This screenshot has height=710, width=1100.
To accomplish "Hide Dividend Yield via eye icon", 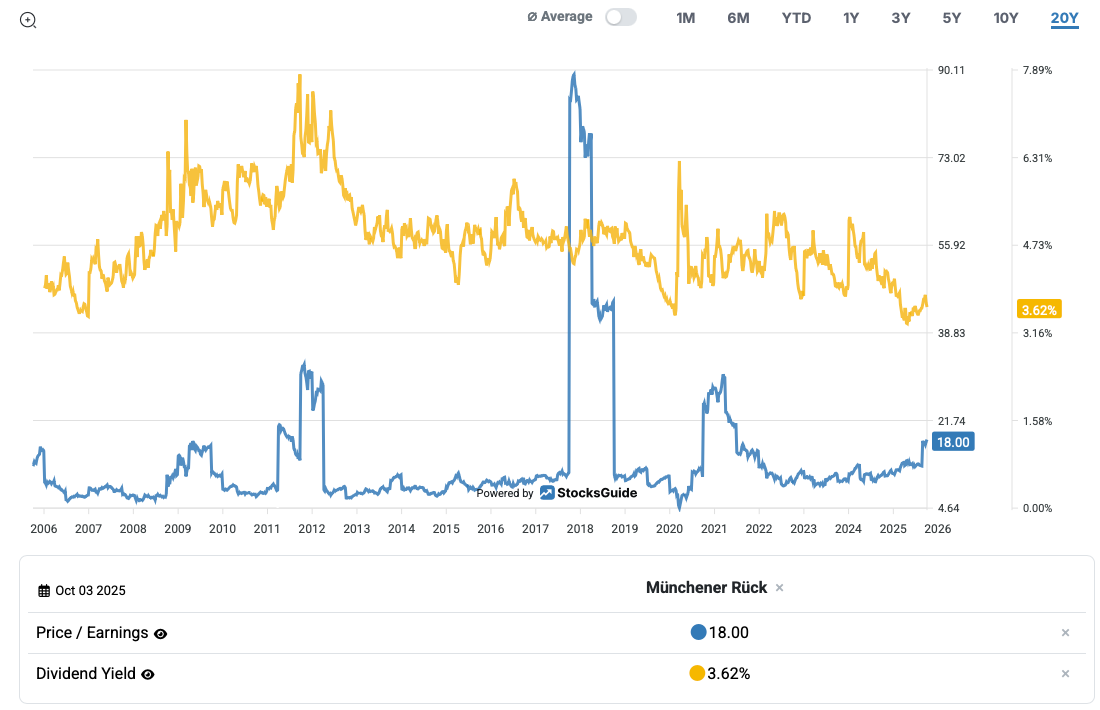I will [x=148, y=675].
